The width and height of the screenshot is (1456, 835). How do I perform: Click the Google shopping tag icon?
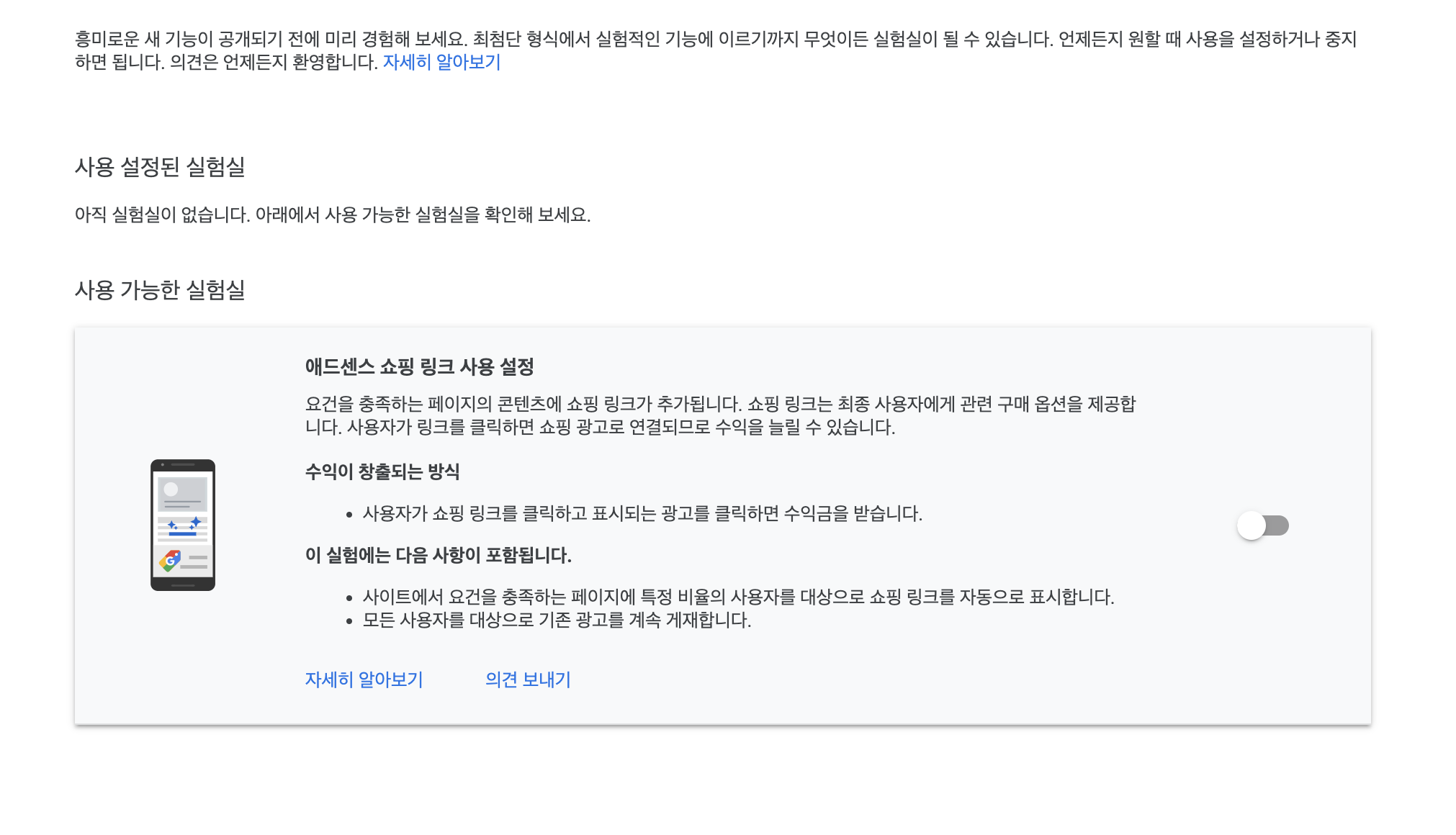coord(170,560)
